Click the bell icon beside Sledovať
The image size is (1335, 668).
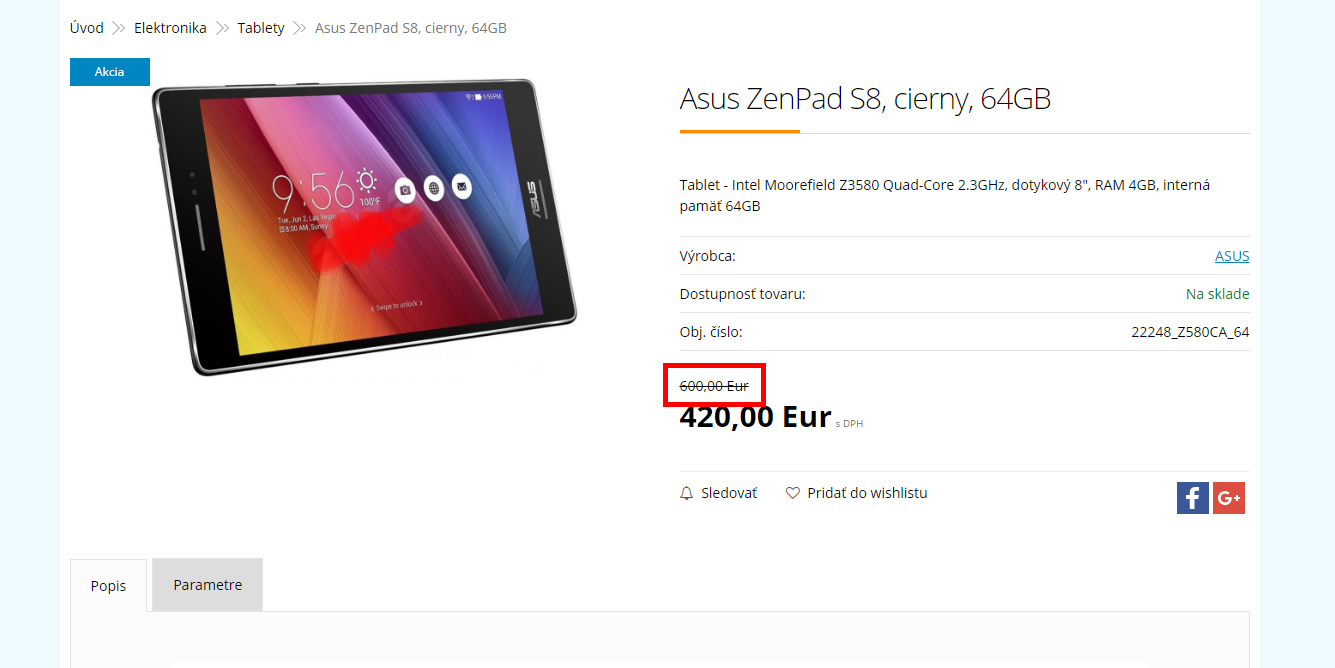point(686,493)
